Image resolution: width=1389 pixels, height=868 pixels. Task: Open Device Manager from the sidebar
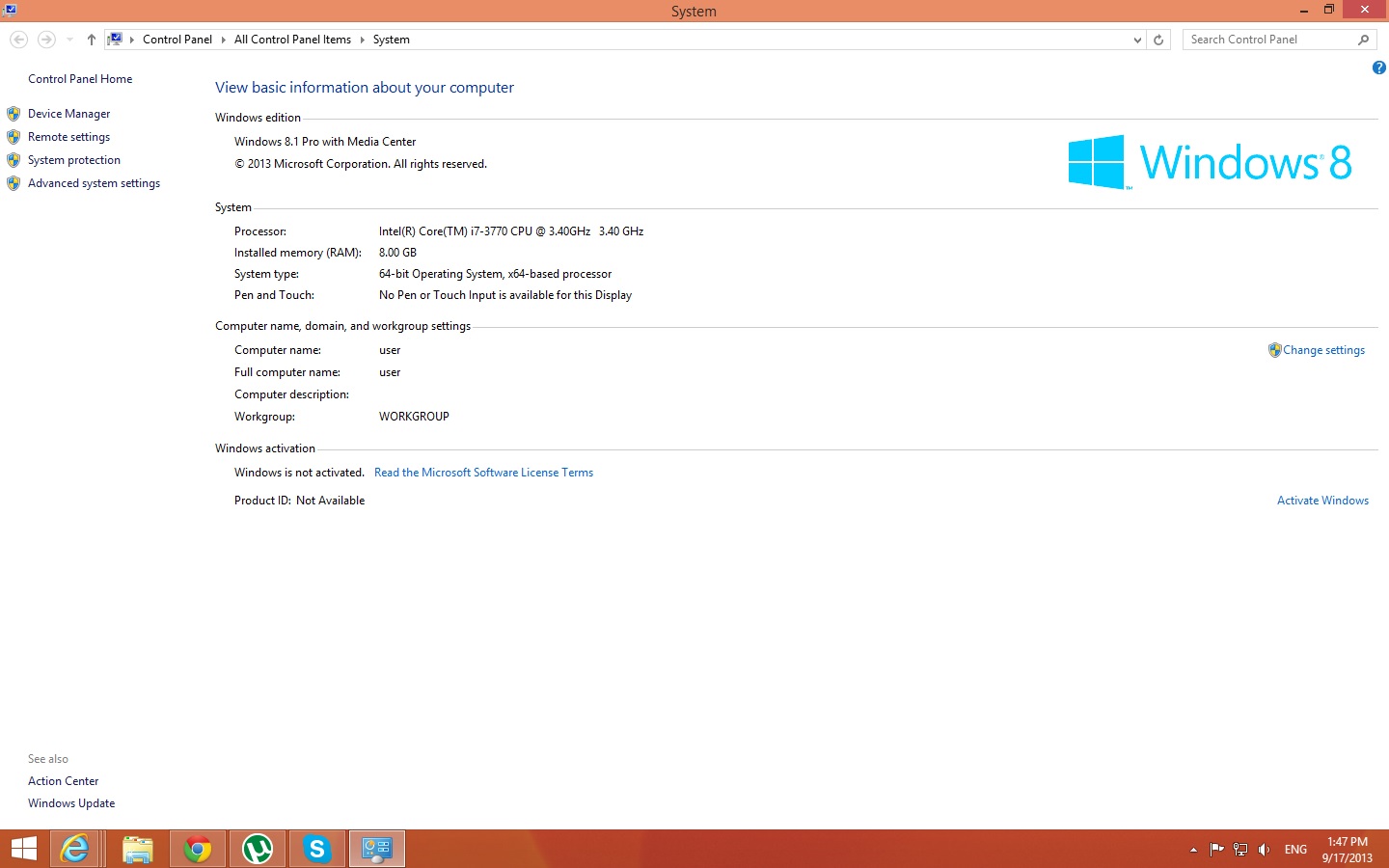pyautogui.click(x=68, y=114)
